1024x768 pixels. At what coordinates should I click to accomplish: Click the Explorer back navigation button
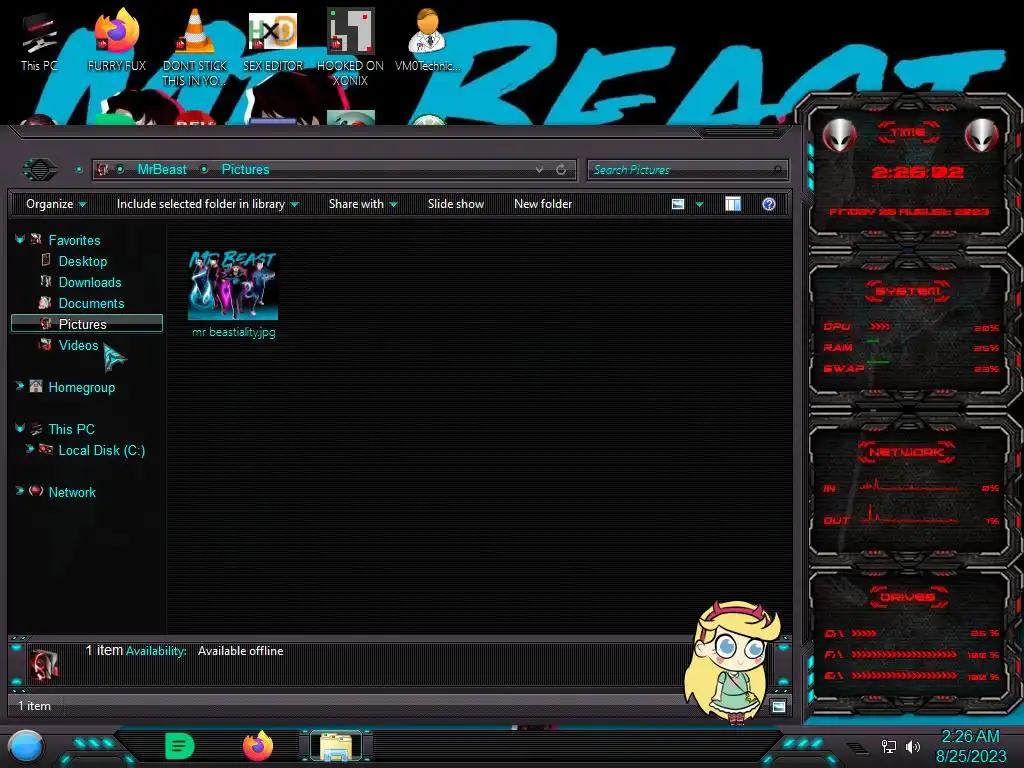[40, 170]
